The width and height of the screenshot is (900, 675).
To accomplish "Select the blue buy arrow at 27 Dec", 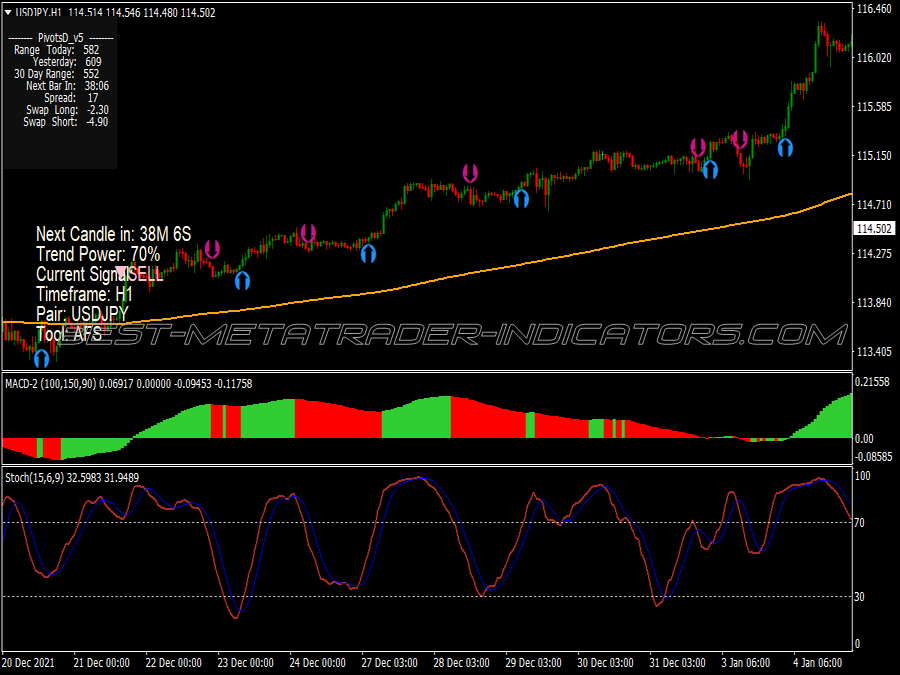I will [x=368, y=254].
